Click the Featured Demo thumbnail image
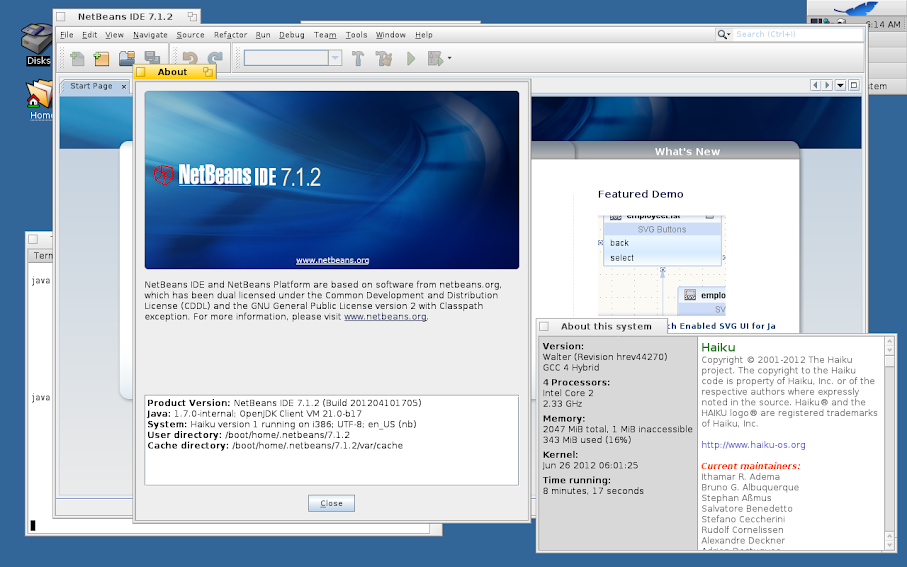 point(662,266)
